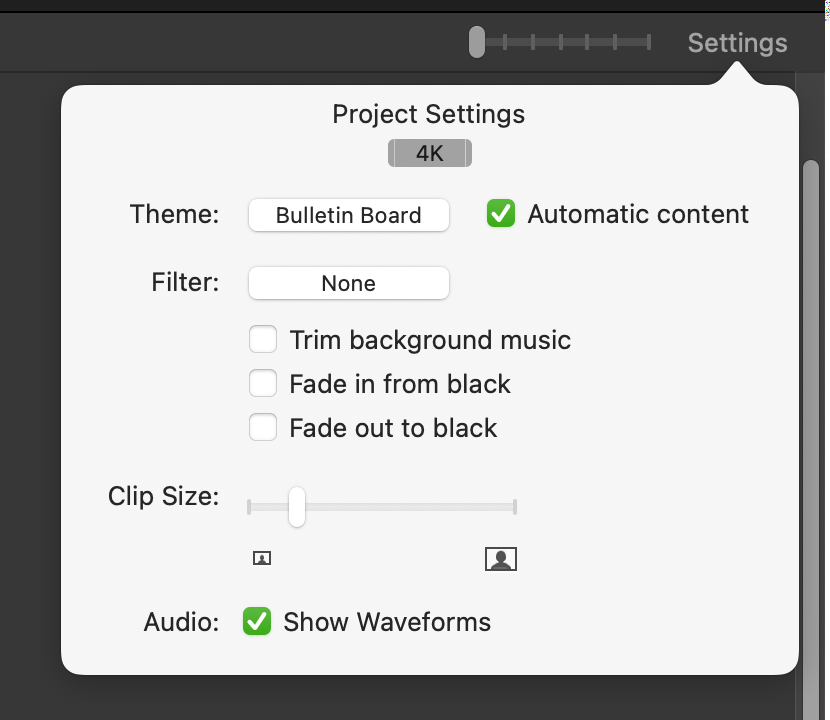
Task: Click the Automatic content label text
Action: click(638, 214)
